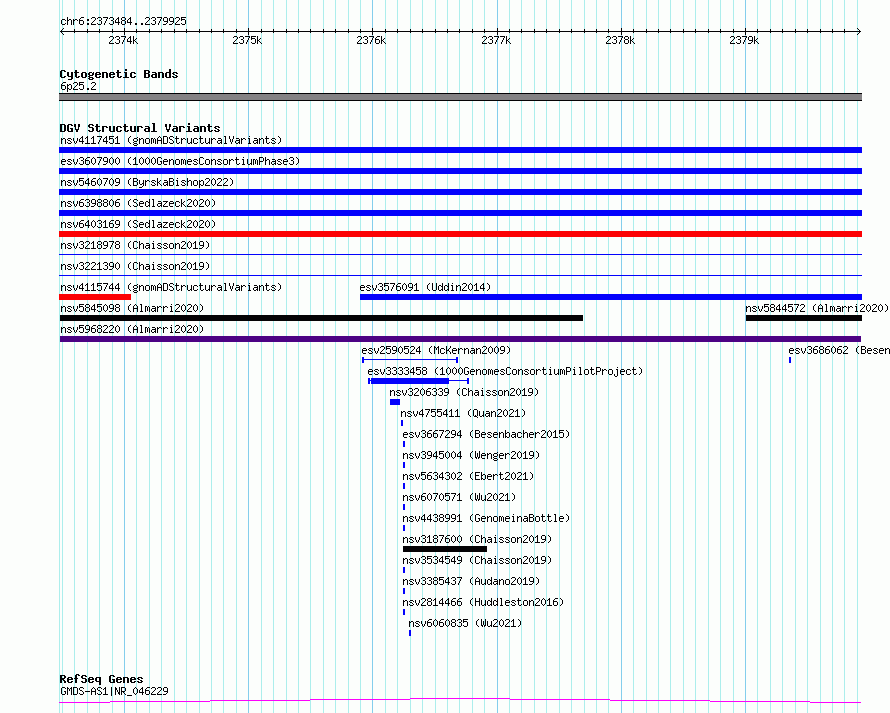Click the Cytogenetic Bands track title
Screen dimensions: 890x713
coord(119,74)
